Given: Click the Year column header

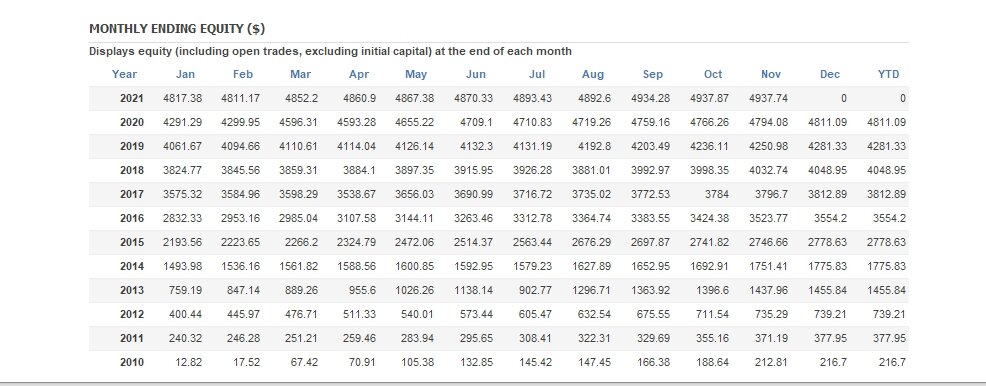Looking at the screenshot, I should (124, 74).
